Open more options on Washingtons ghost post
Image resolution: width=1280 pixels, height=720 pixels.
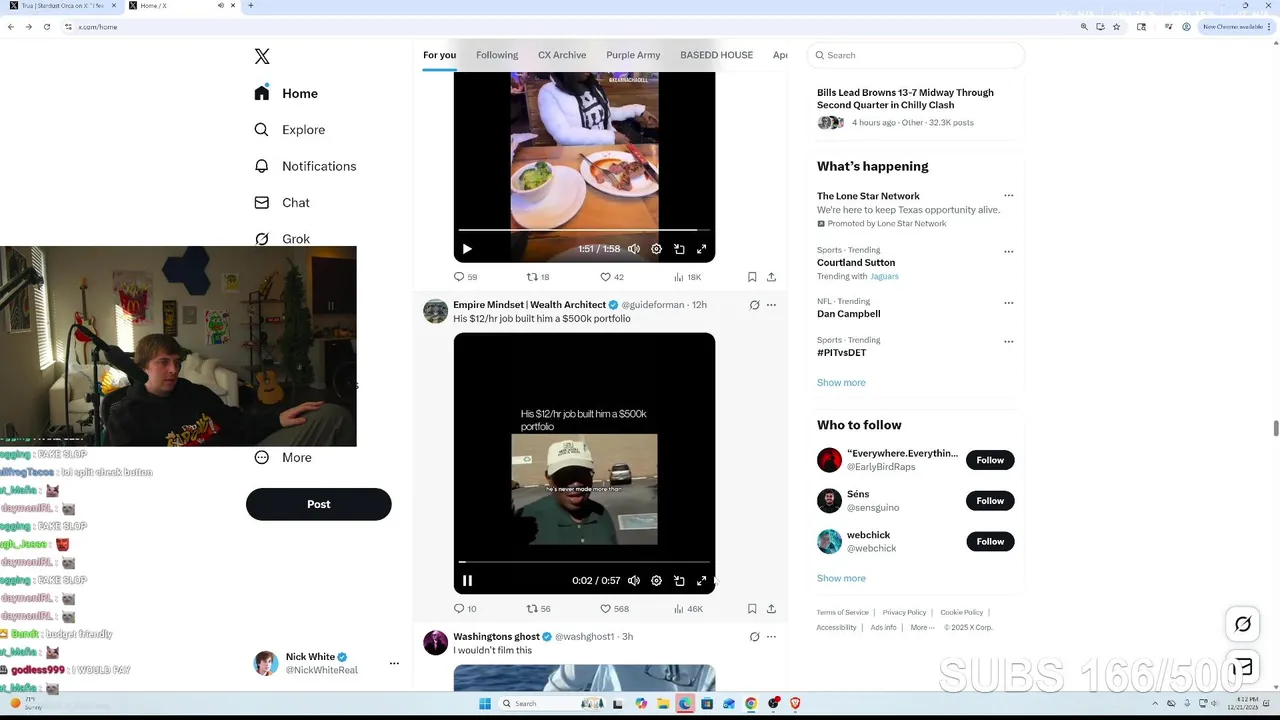(771, 637)
